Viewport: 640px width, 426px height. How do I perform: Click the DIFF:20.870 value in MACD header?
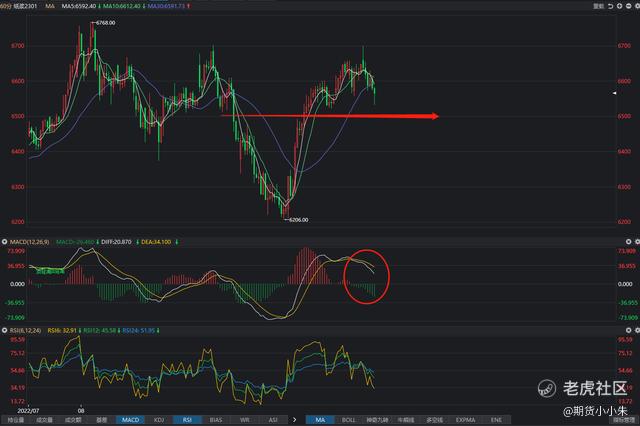116,242
